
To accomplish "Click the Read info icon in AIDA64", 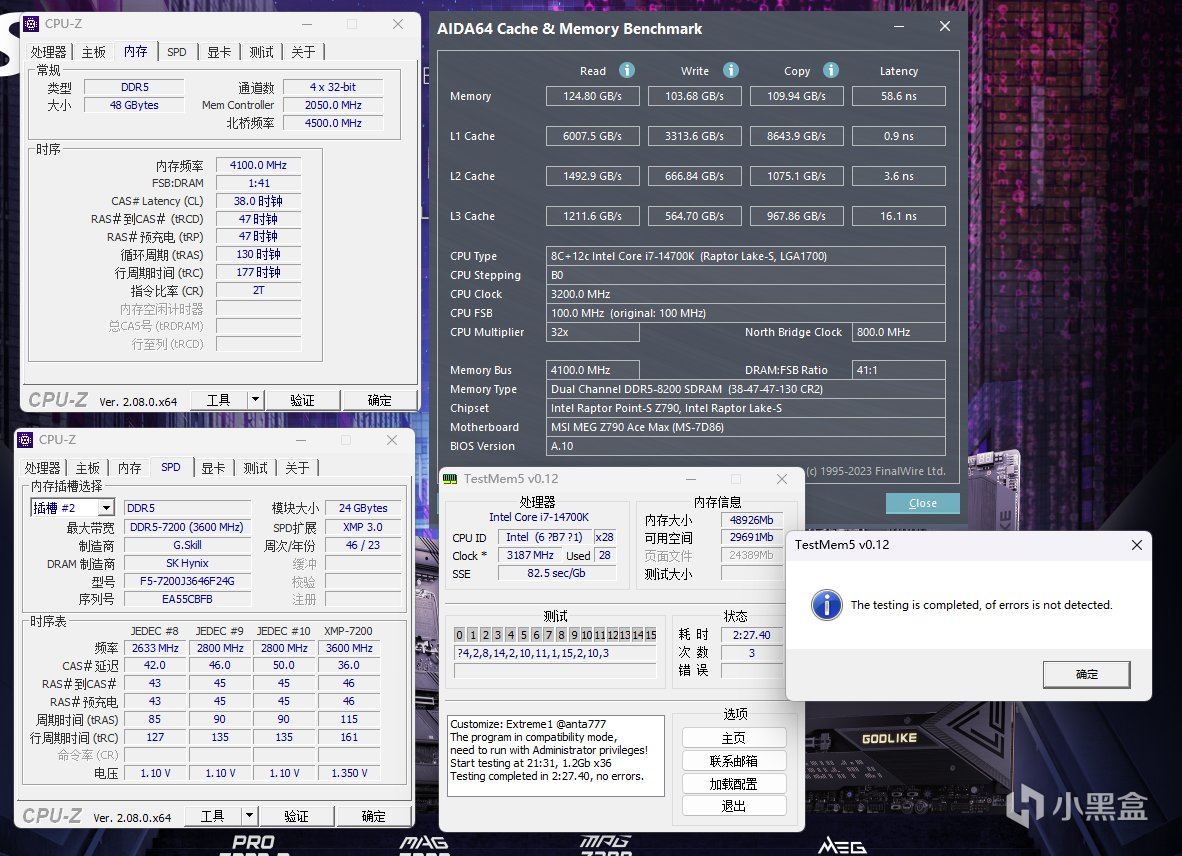I will click(x=626, y=70).
